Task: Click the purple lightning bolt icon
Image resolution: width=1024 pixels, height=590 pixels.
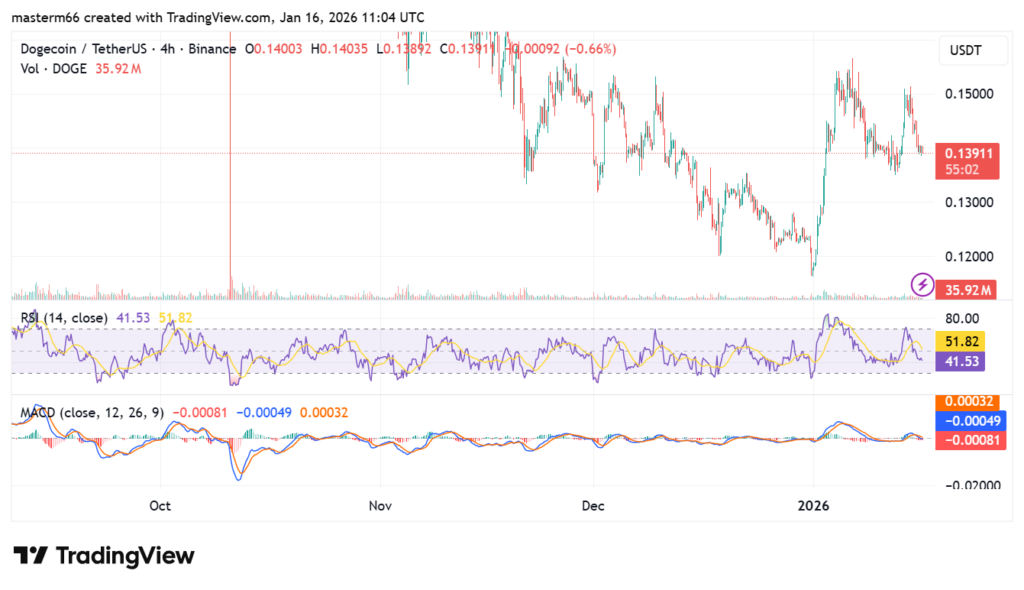Action: pos(922,285)
